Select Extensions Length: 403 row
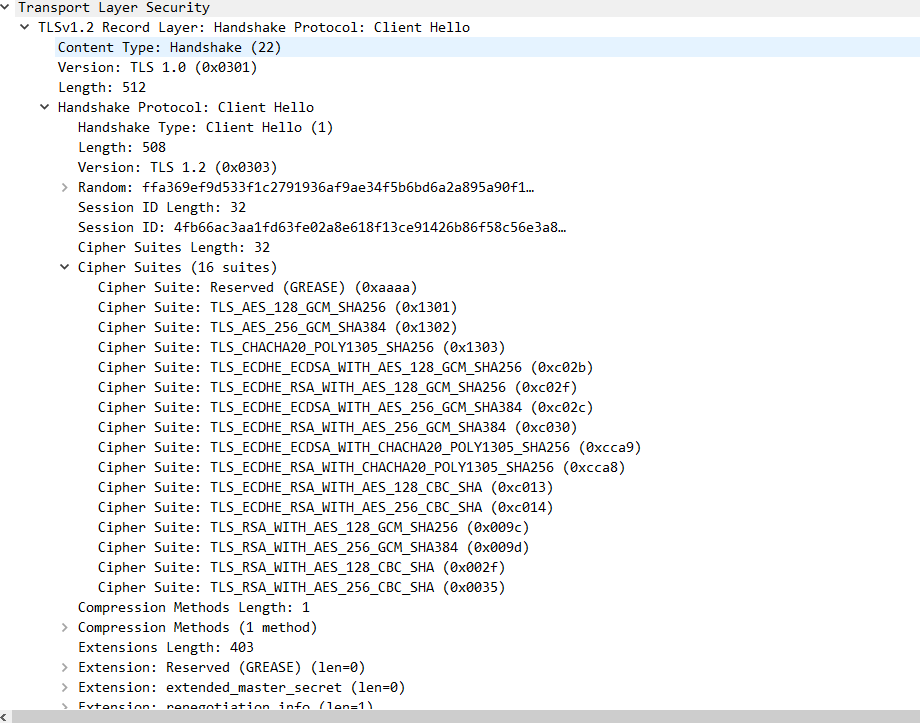This screenshot has height=723, width=920. (x=165, y=647)
